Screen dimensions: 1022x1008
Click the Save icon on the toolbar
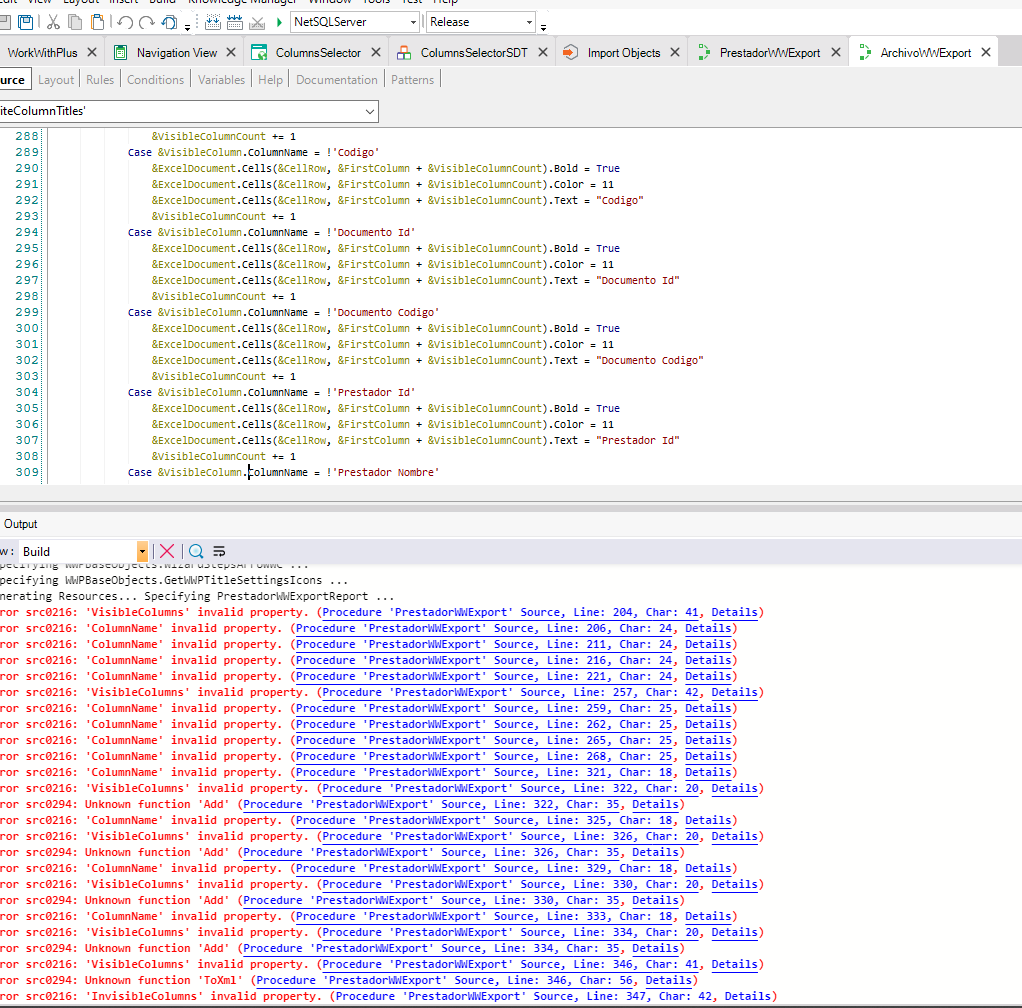point(5,22)
